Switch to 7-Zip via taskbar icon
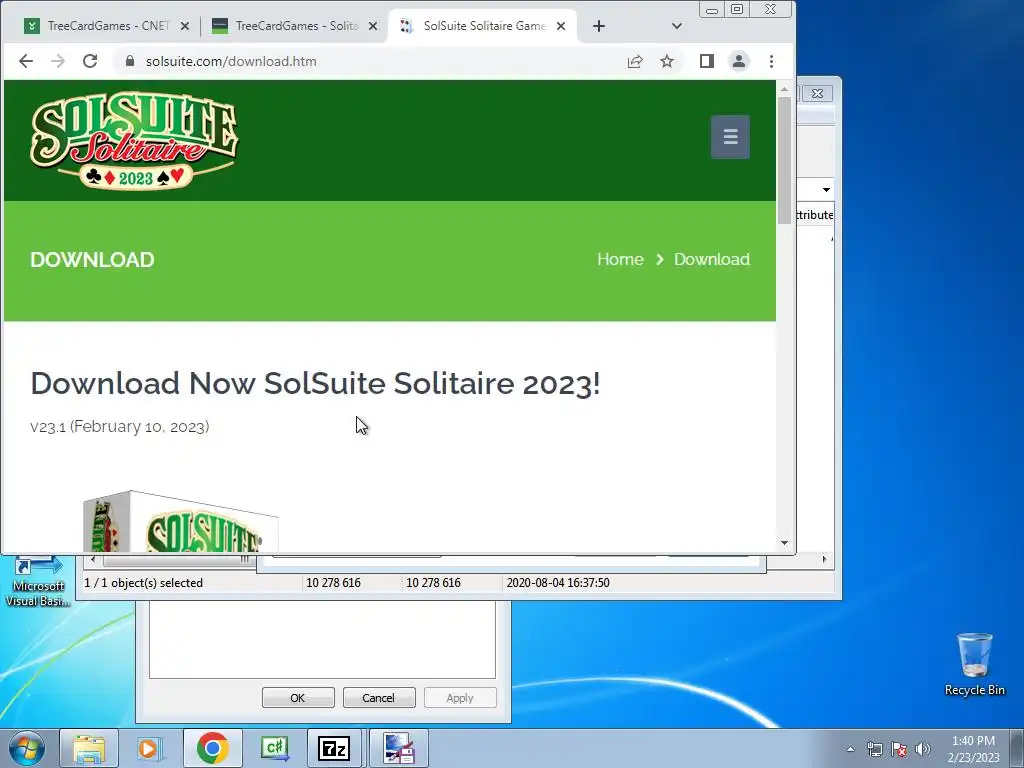The height and width of the screenshot is (768, 1024). (334, 748)
